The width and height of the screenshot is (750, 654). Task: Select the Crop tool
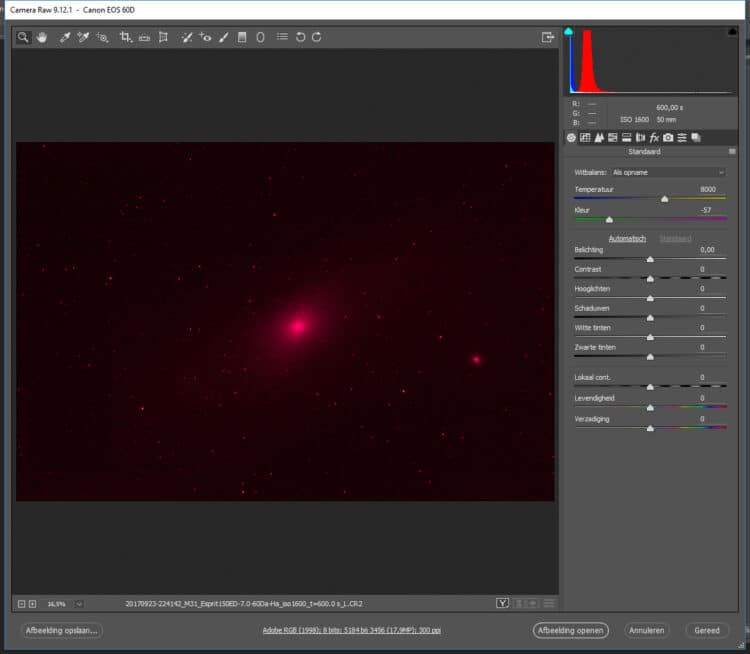(126, 37)
